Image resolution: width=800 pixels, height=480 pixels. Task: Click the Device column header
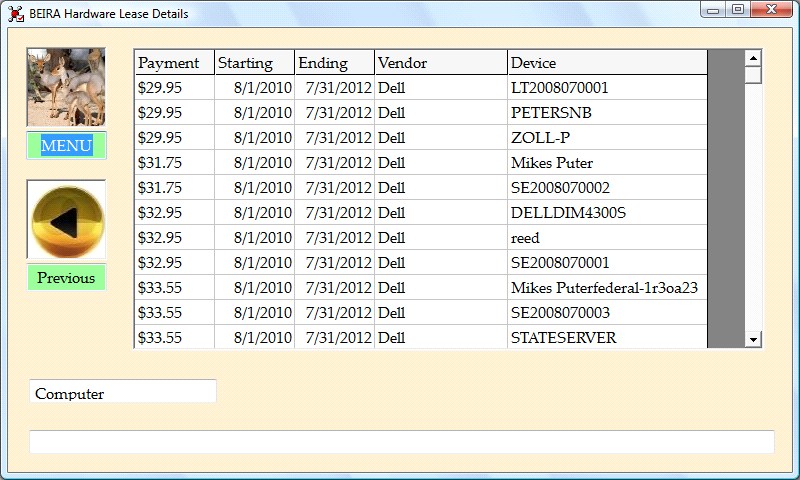click(x=606, y=63)
